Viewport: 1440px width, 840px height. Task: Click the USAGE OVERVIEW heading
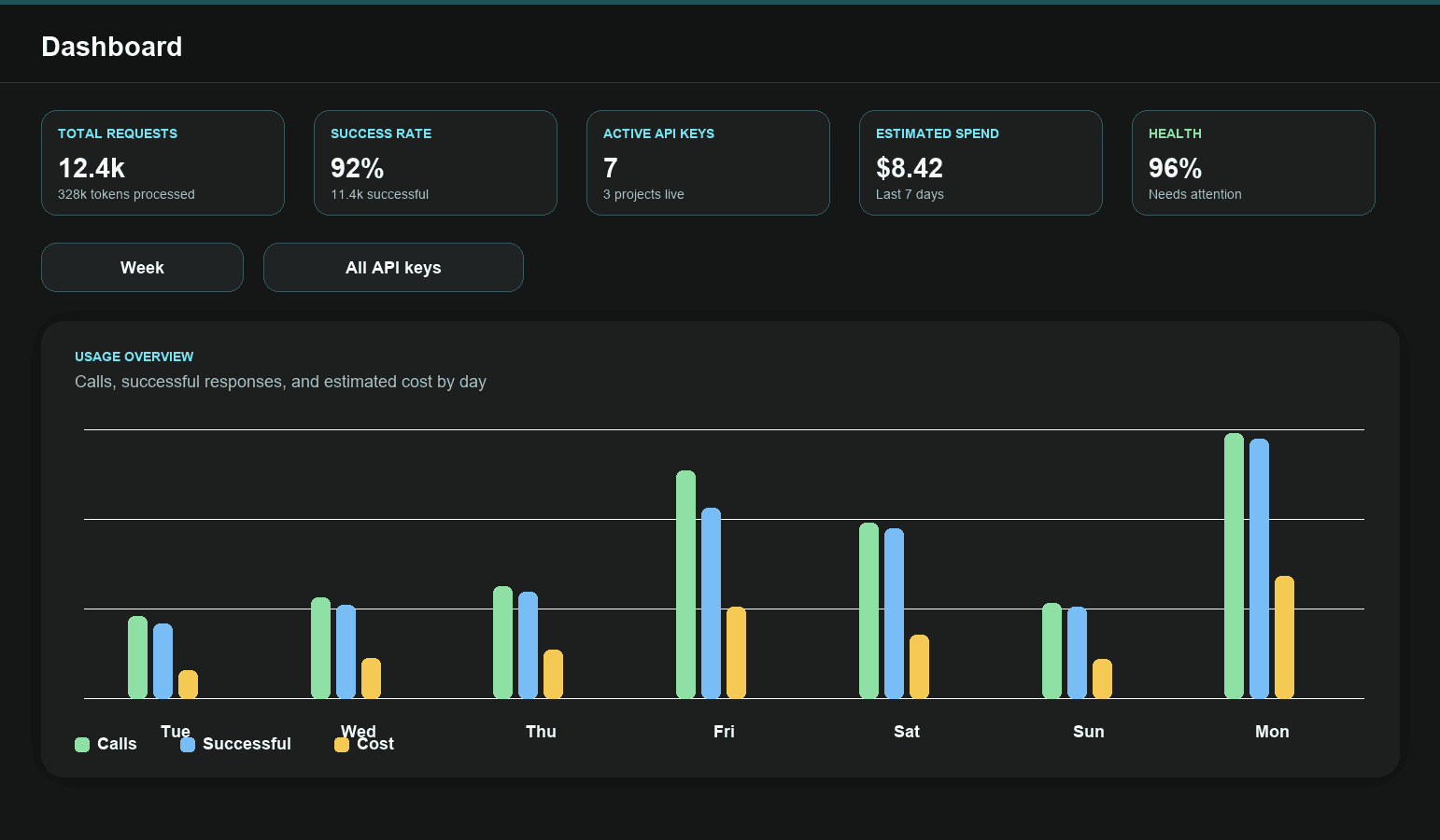click(x=134, y=357)
